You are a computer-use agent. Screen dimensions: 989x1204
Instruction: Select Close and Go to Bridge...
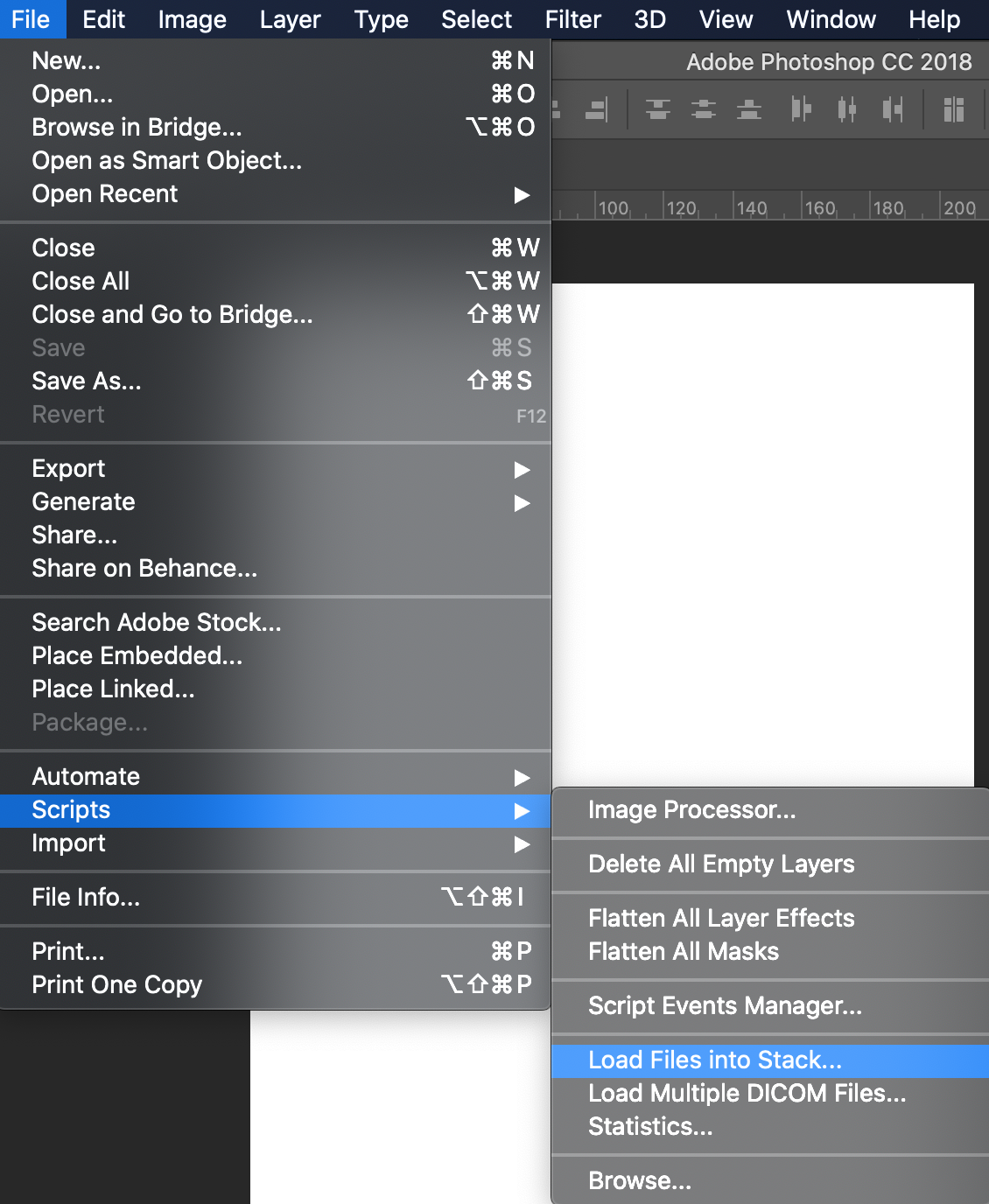276,314
